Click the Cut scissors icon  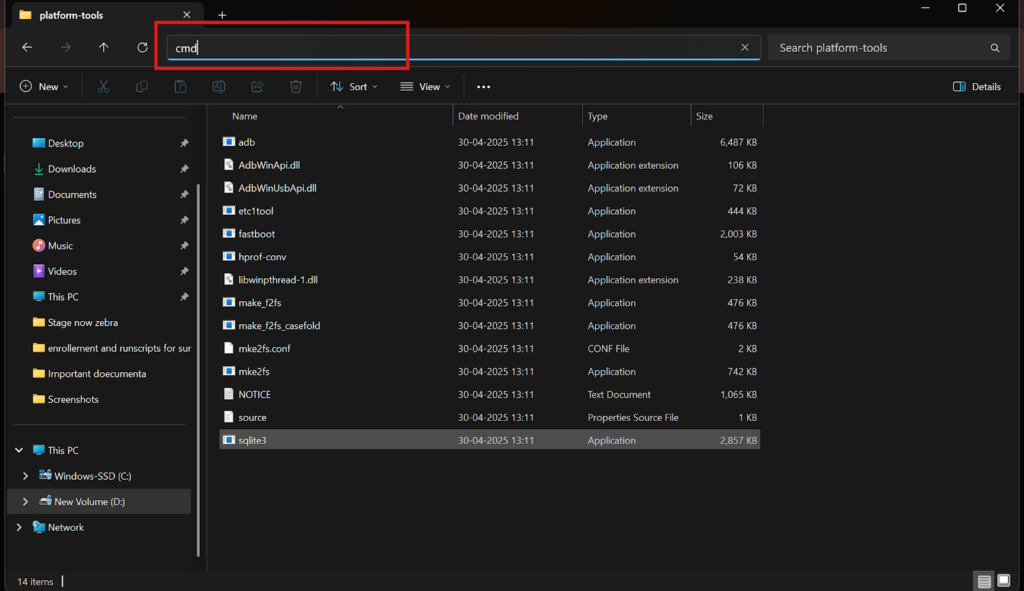103,87
